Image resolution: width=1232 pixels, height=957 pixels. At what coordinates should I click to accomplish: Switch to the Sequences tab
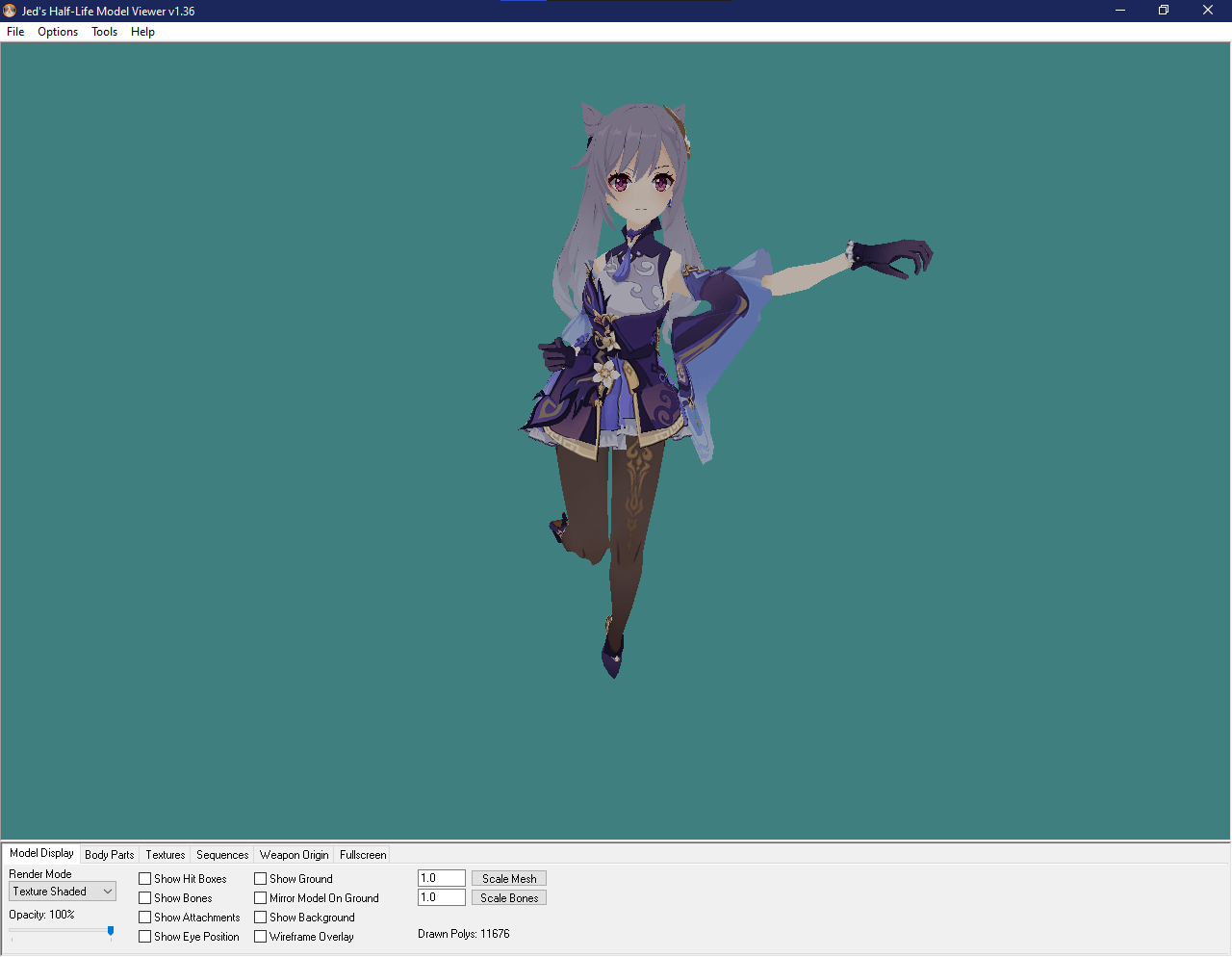click(x=222, y=855)
